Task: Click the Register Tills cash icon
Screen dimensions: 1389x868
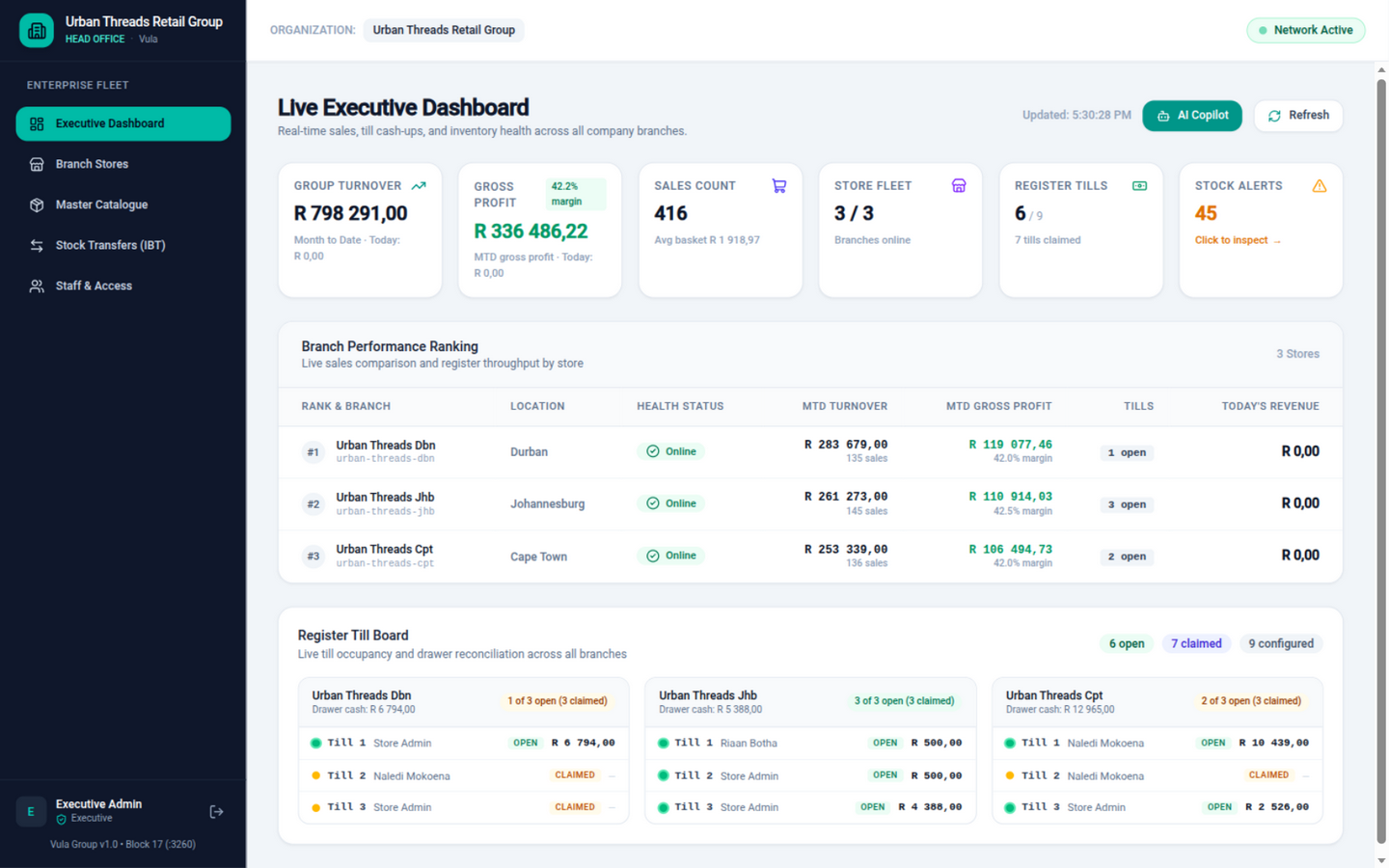Action: click(x=1139, y=185)
